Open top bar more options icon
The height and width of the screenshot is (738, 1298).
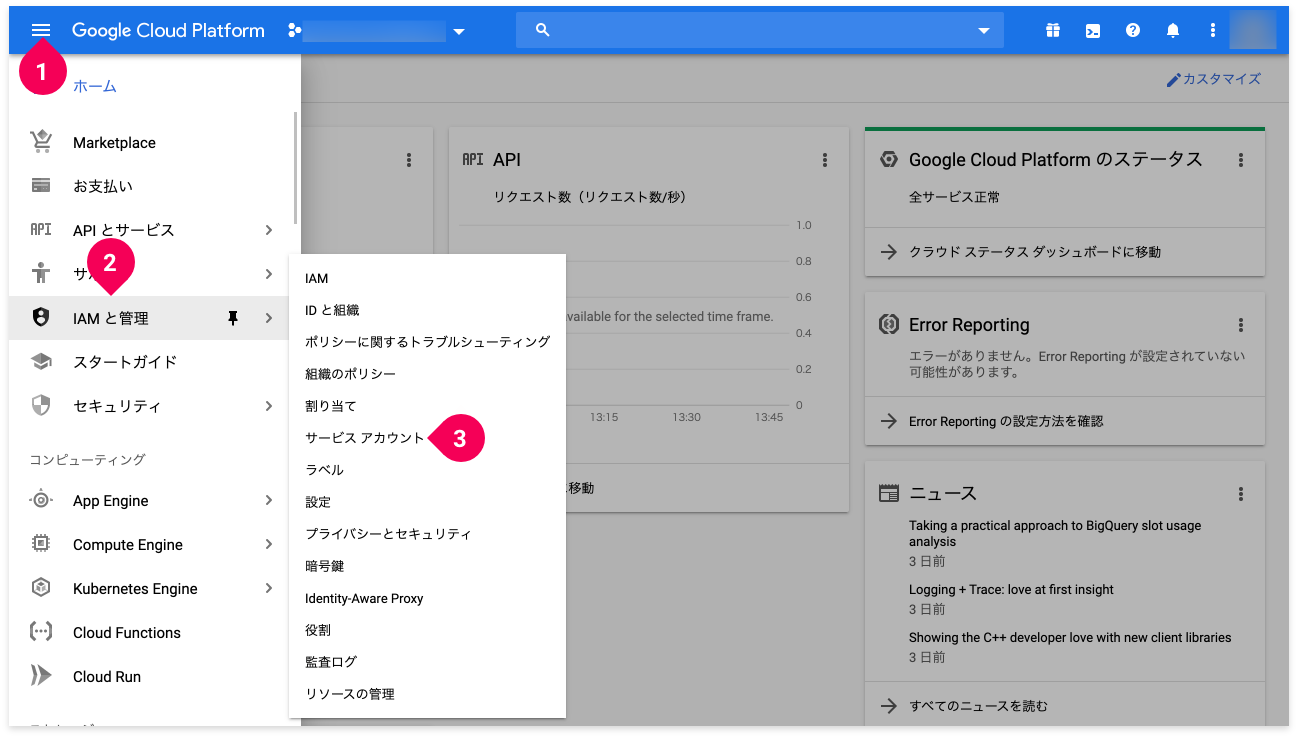pos(1213,30)
